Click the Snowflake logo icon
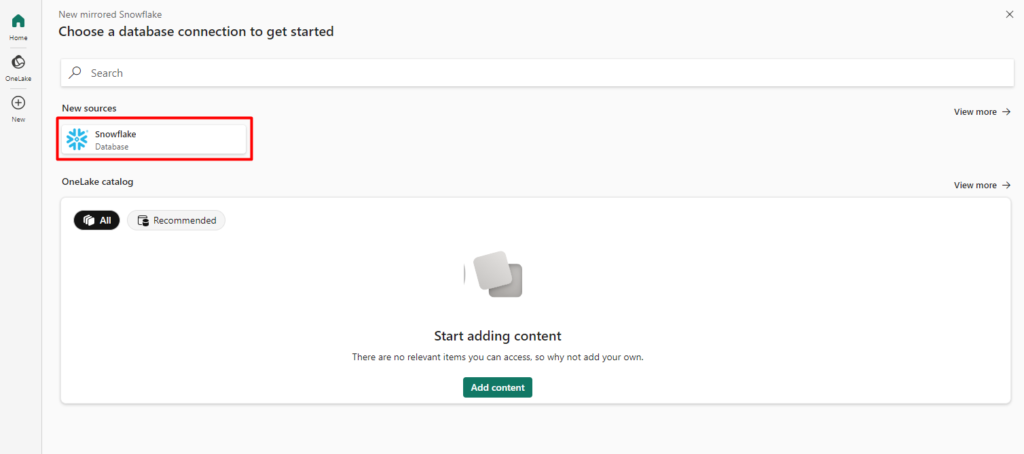1024x454 pixels. [x=77, y=139]
